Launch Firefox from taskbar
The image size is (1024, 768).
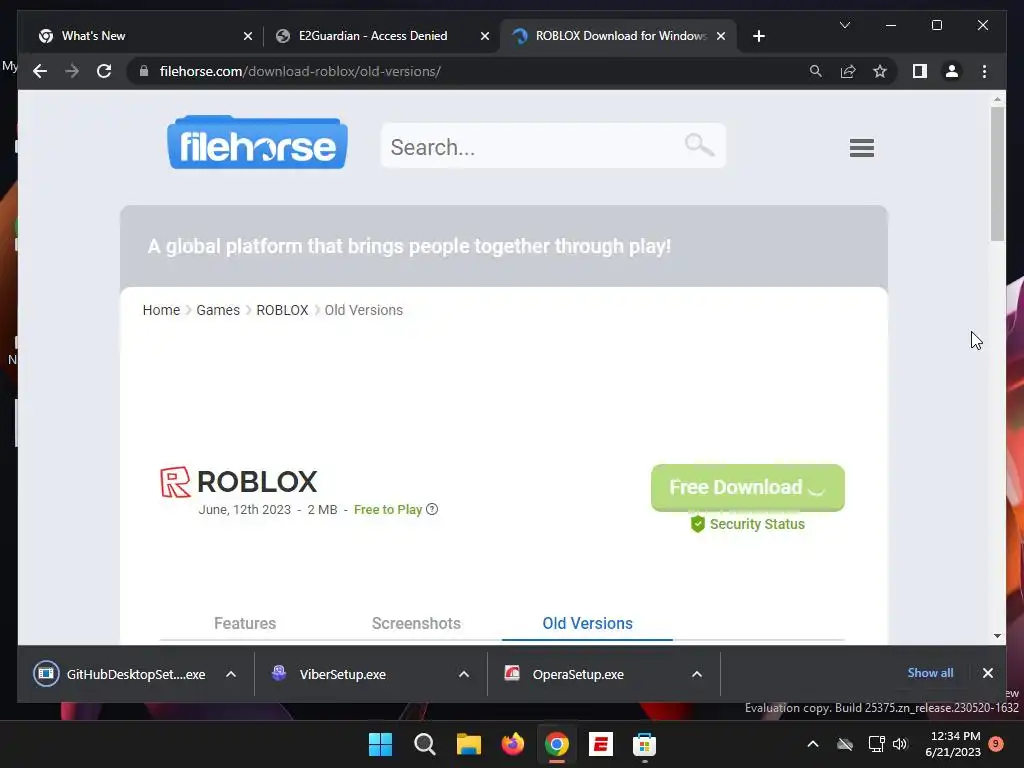(x=513, y=744)
